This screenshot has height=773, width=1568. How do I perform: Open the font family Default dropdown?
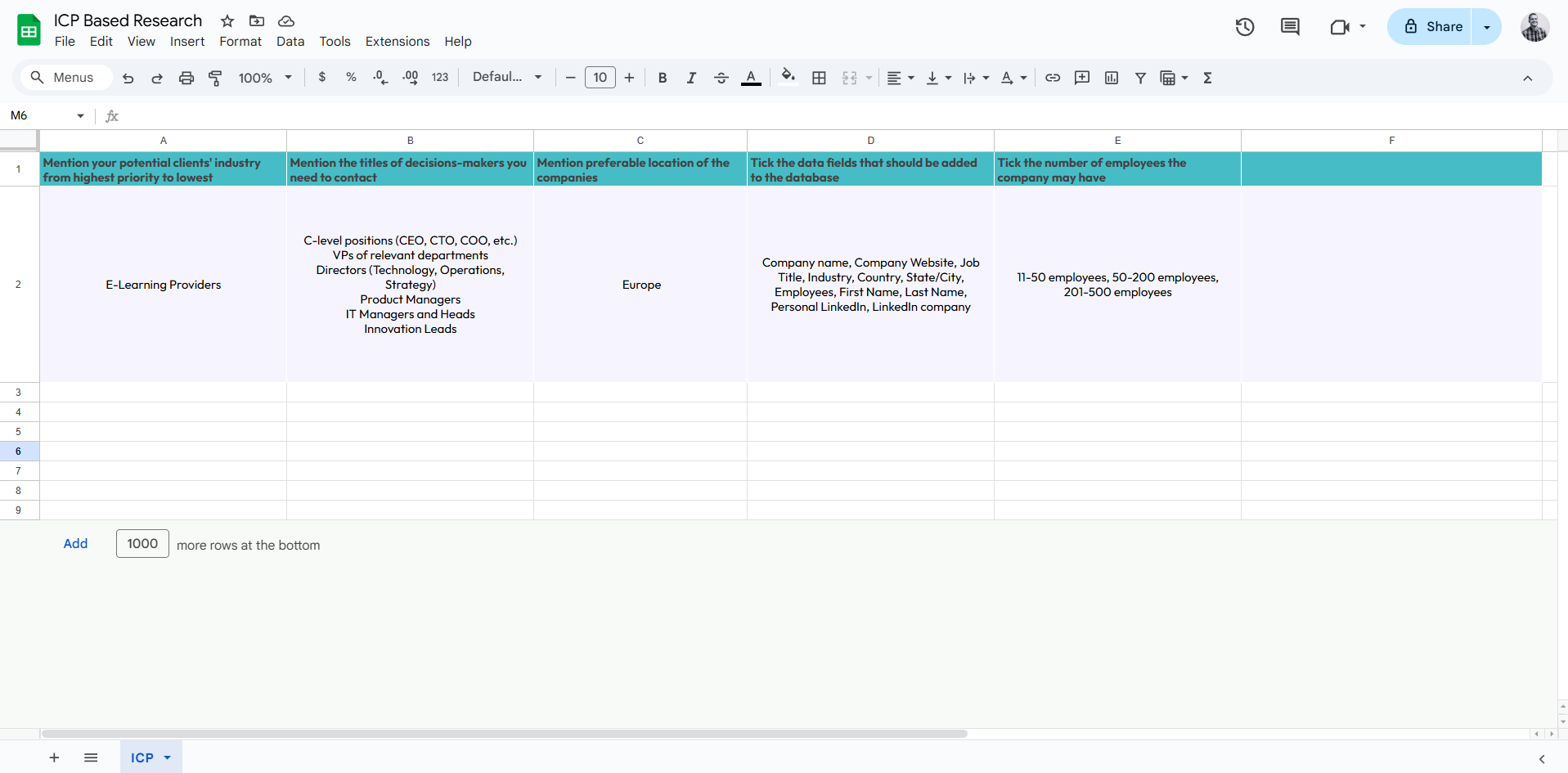pyautogui.click(x=507, y=77)
